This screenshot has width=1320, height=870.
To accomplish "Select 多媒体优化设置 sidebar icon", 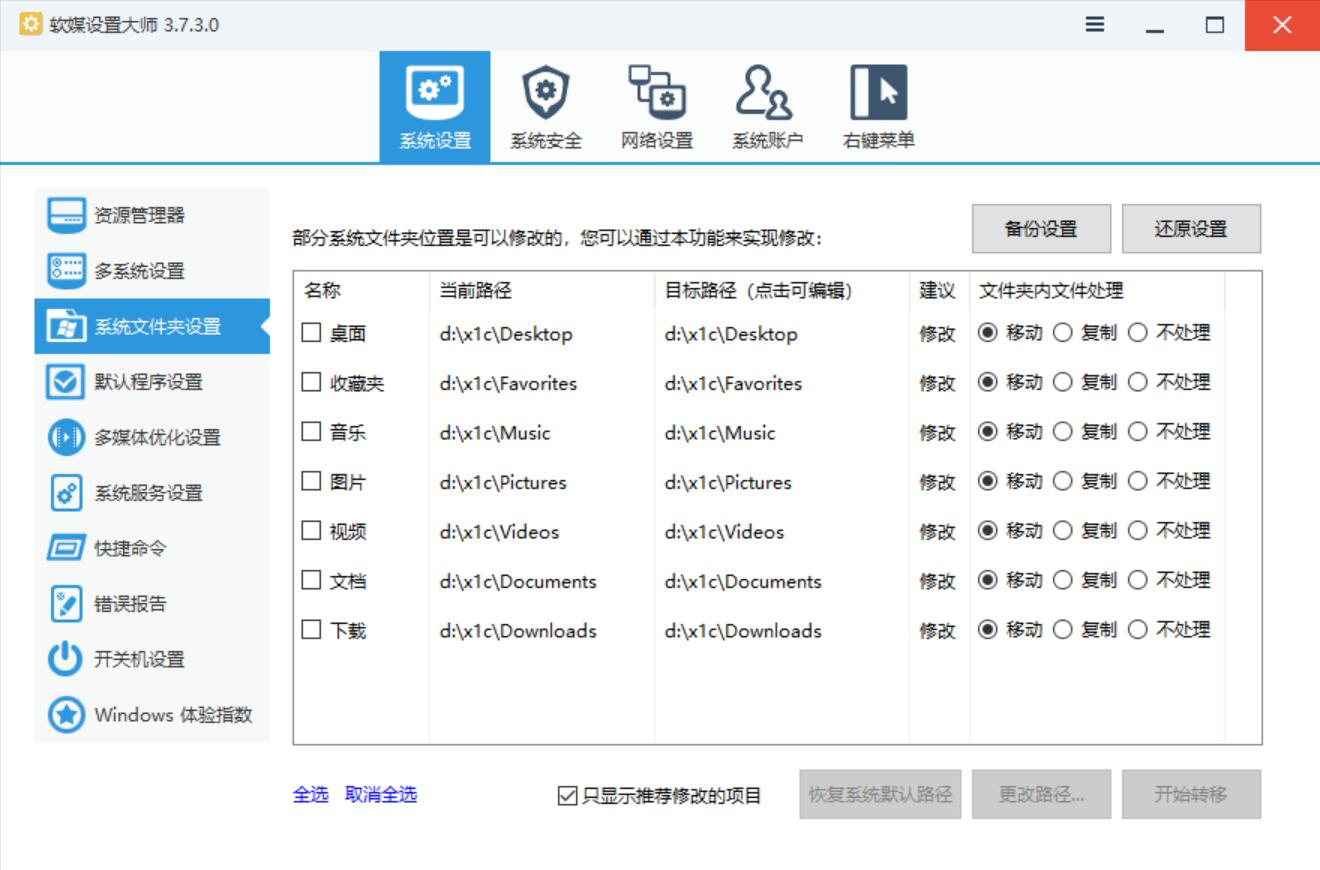I will click(67, 438).
